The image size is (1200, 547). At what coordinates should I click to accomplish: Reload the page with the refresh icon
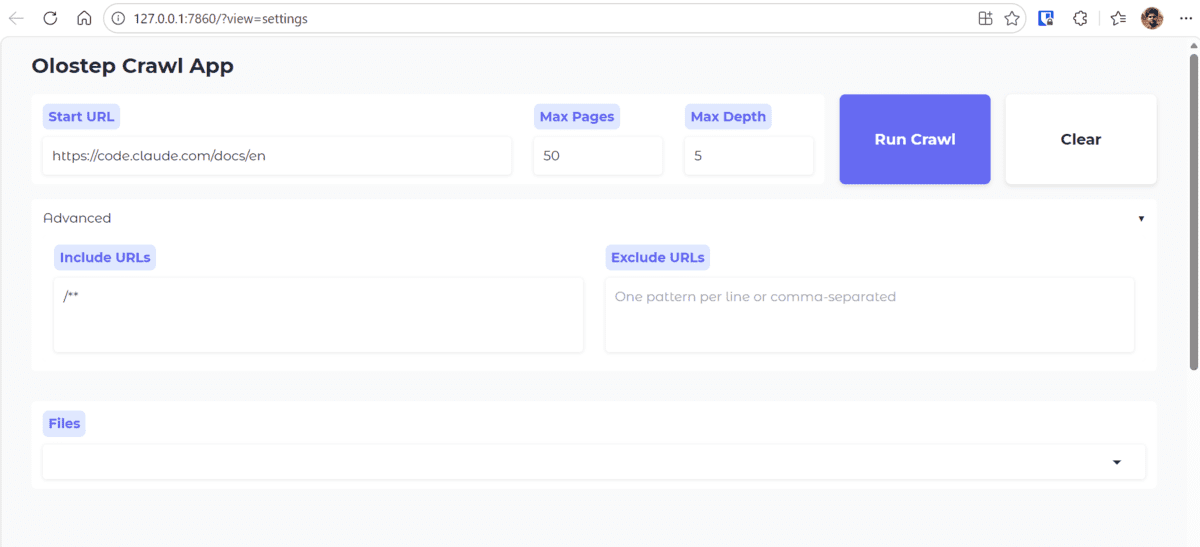[50, 18]
